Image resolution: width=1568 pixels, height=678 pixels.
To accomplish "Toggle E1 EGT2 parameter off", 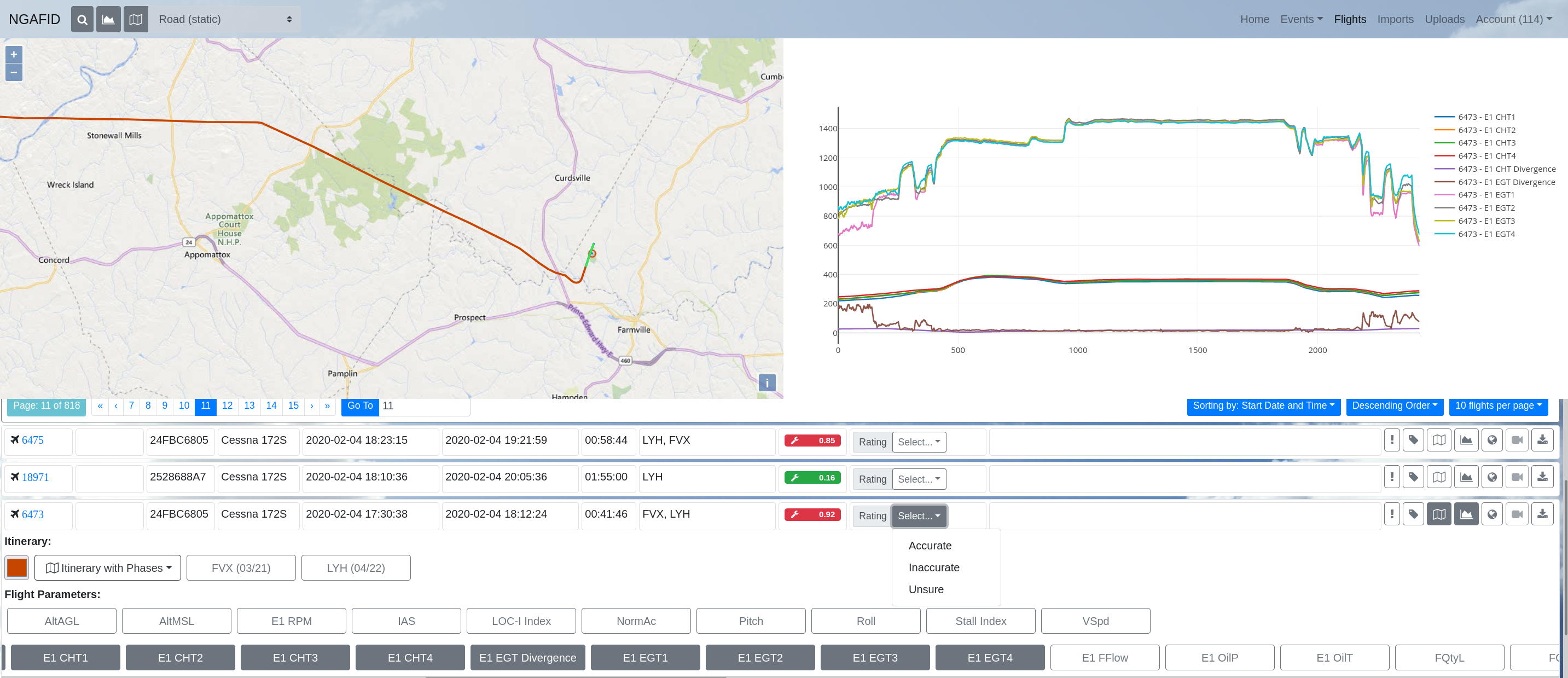I will 760,658.
